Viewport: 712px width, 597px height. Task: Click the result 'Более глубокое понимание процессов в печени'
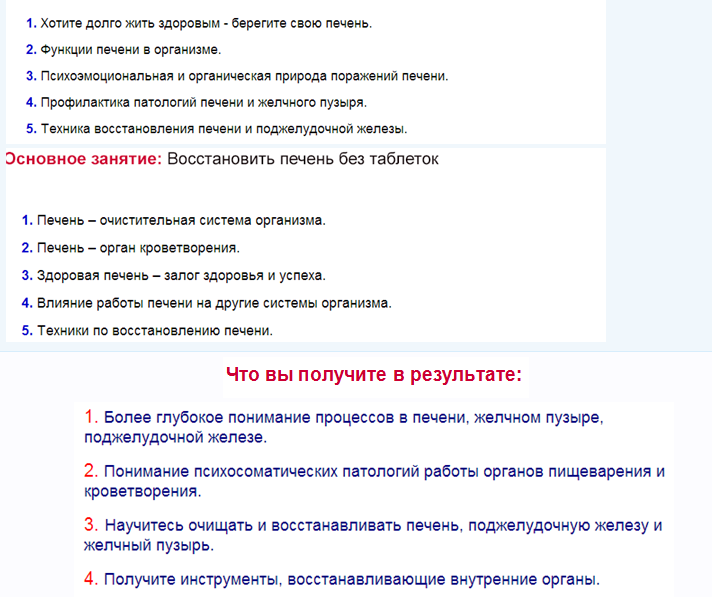(x=286, y=417)
